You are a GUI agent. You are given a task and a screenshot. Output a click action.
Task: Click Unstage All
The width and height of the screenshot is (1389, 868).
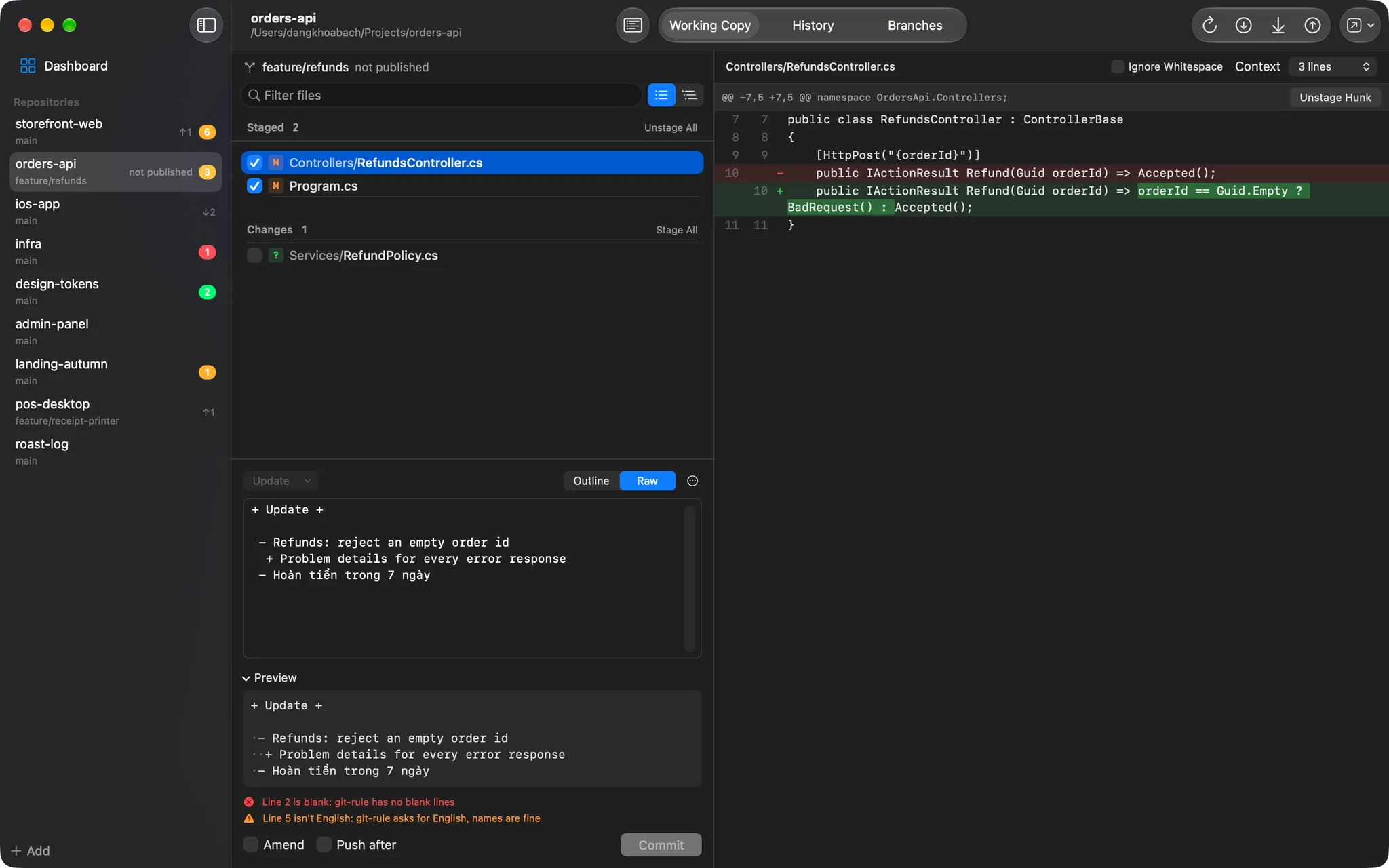pyautogui.click(x=670, y=127)
